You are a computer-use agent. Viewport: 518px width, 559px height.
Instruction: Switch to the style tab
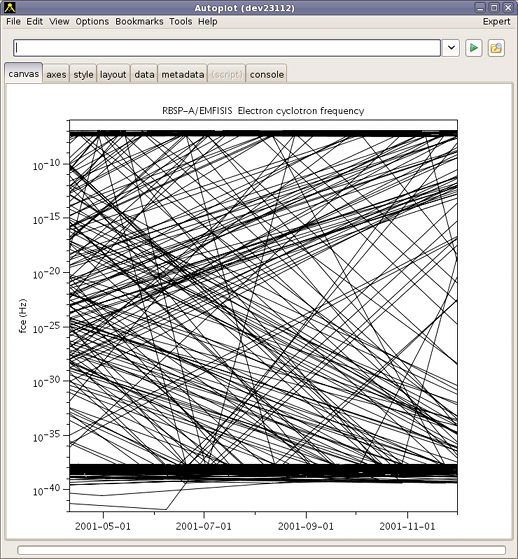pos(83,74)
